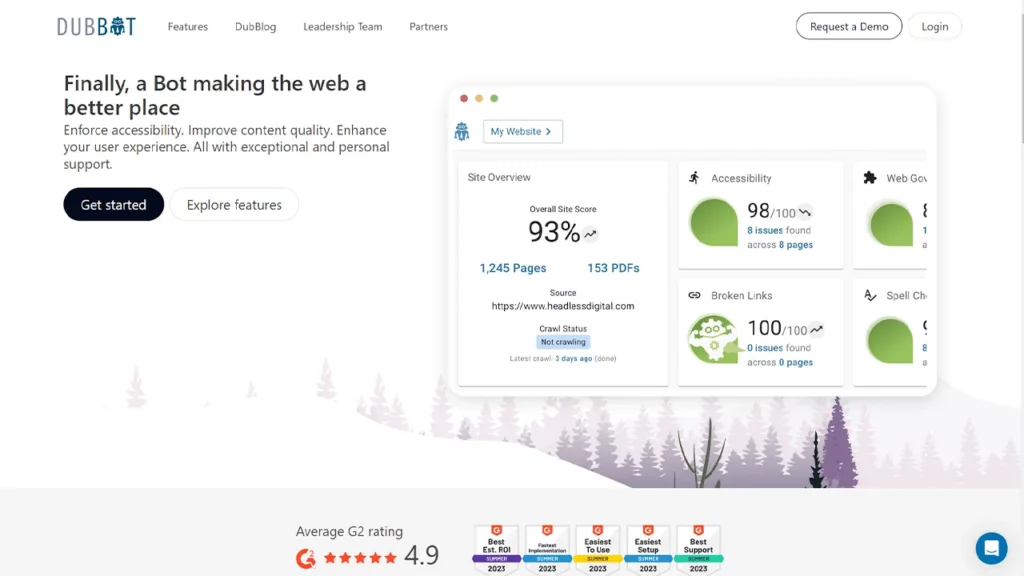Expand the My Website selector
Viewport: 1024px width, 576px height.
(523, 132)
